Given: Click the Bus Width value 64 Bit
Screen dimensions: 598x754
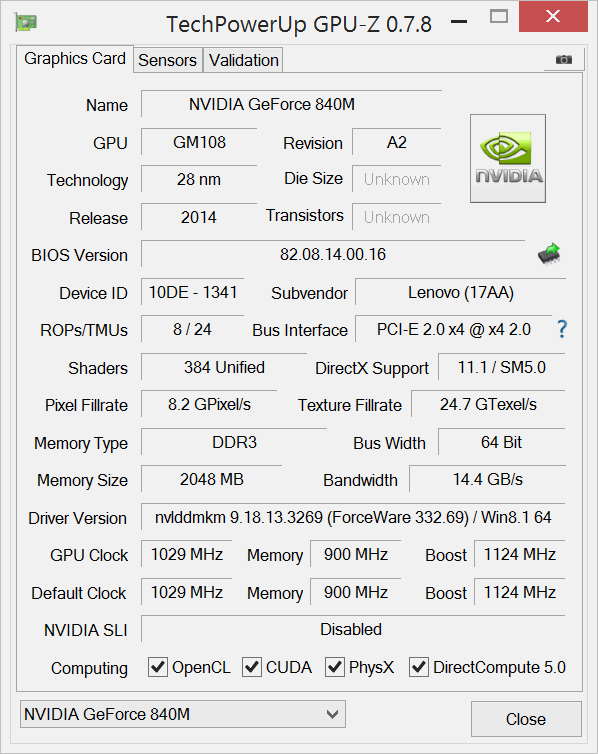Looking at the screenshot, I should click(501, 442).
